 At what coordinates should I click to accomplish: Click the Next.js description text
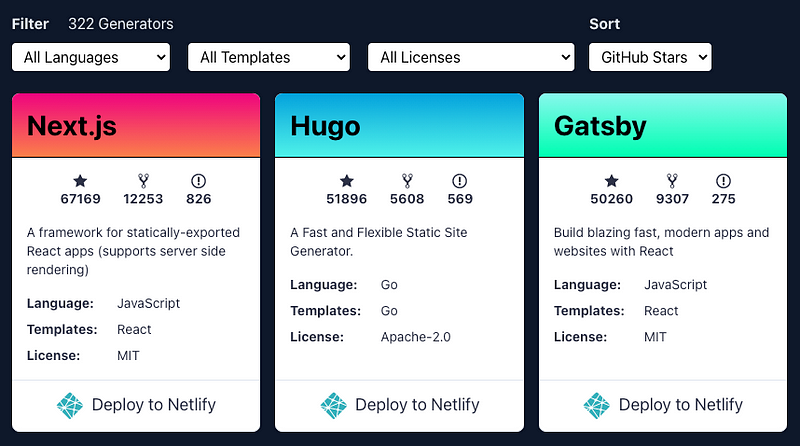[133, 251]
